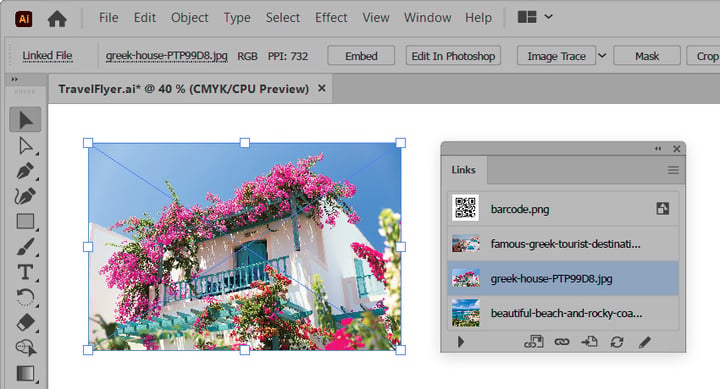Viewport: 720px width, 389px height.
Task: Open the View menu
Action: click(x=376, y=17)
